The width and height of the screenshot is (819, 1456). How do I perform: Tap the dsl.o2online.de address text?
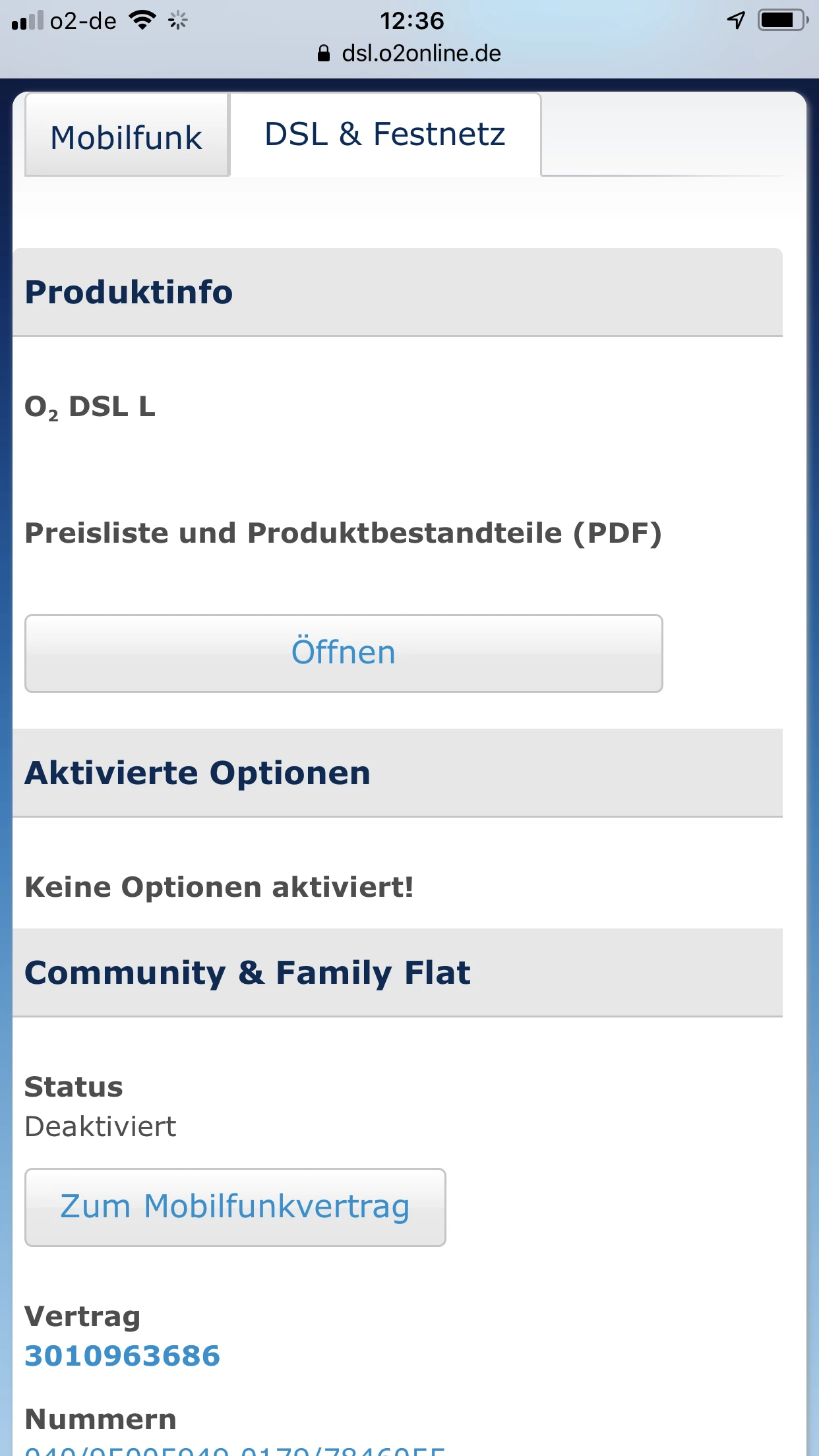tap(421, 53)
